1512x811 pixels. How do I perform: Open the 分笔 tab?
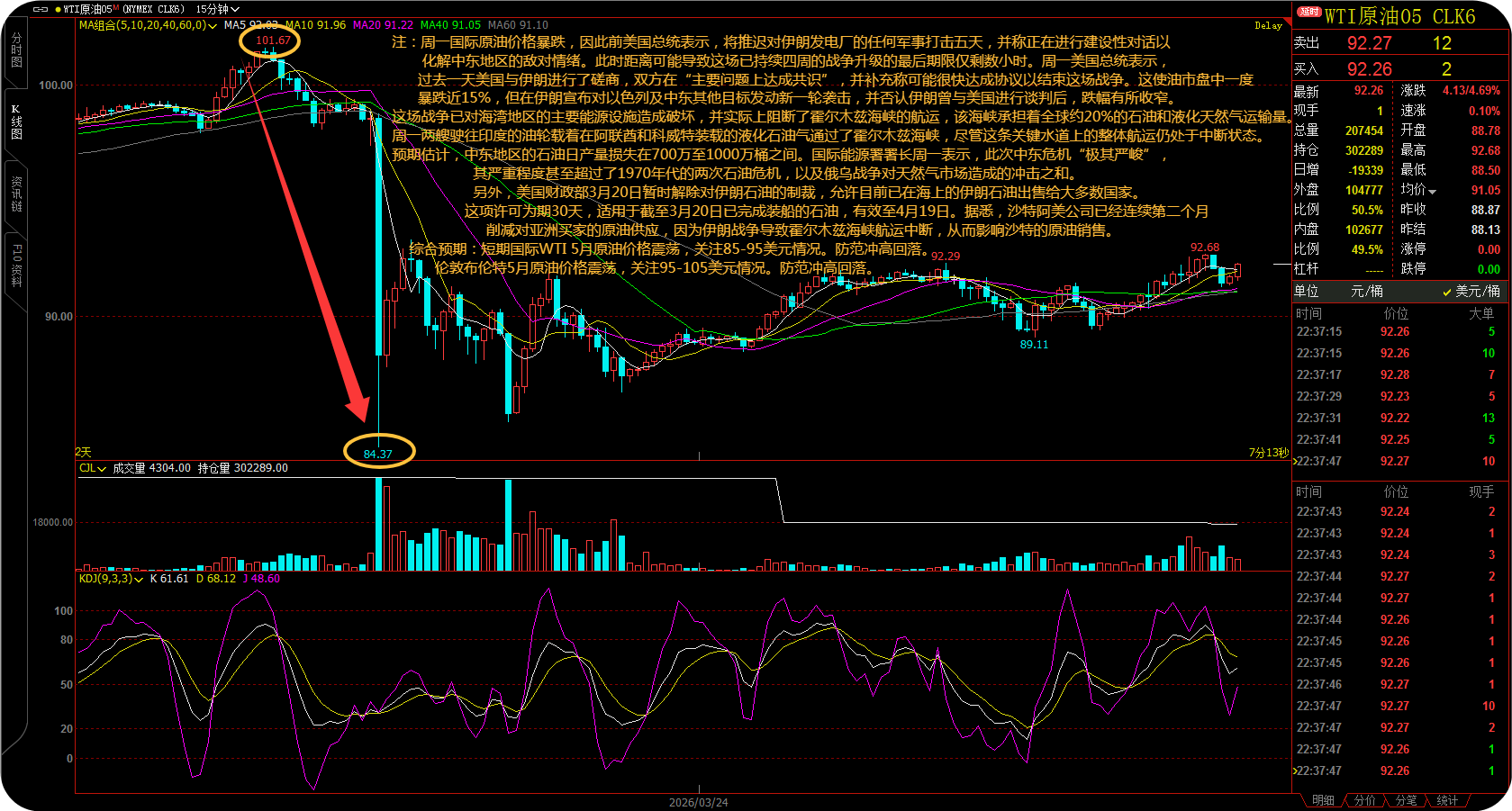point(1406,800)
